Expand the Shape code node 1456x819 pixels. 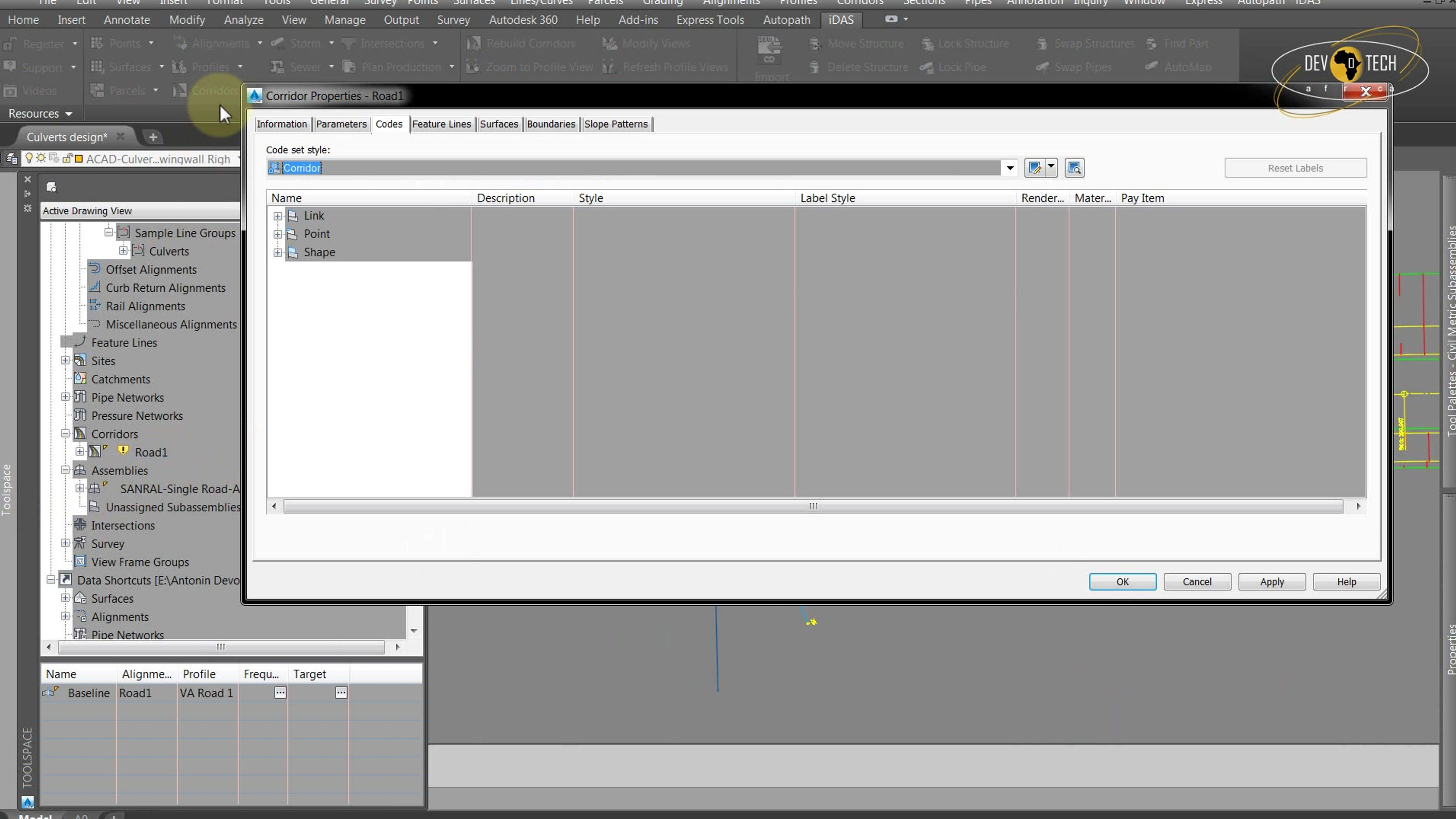278,253
